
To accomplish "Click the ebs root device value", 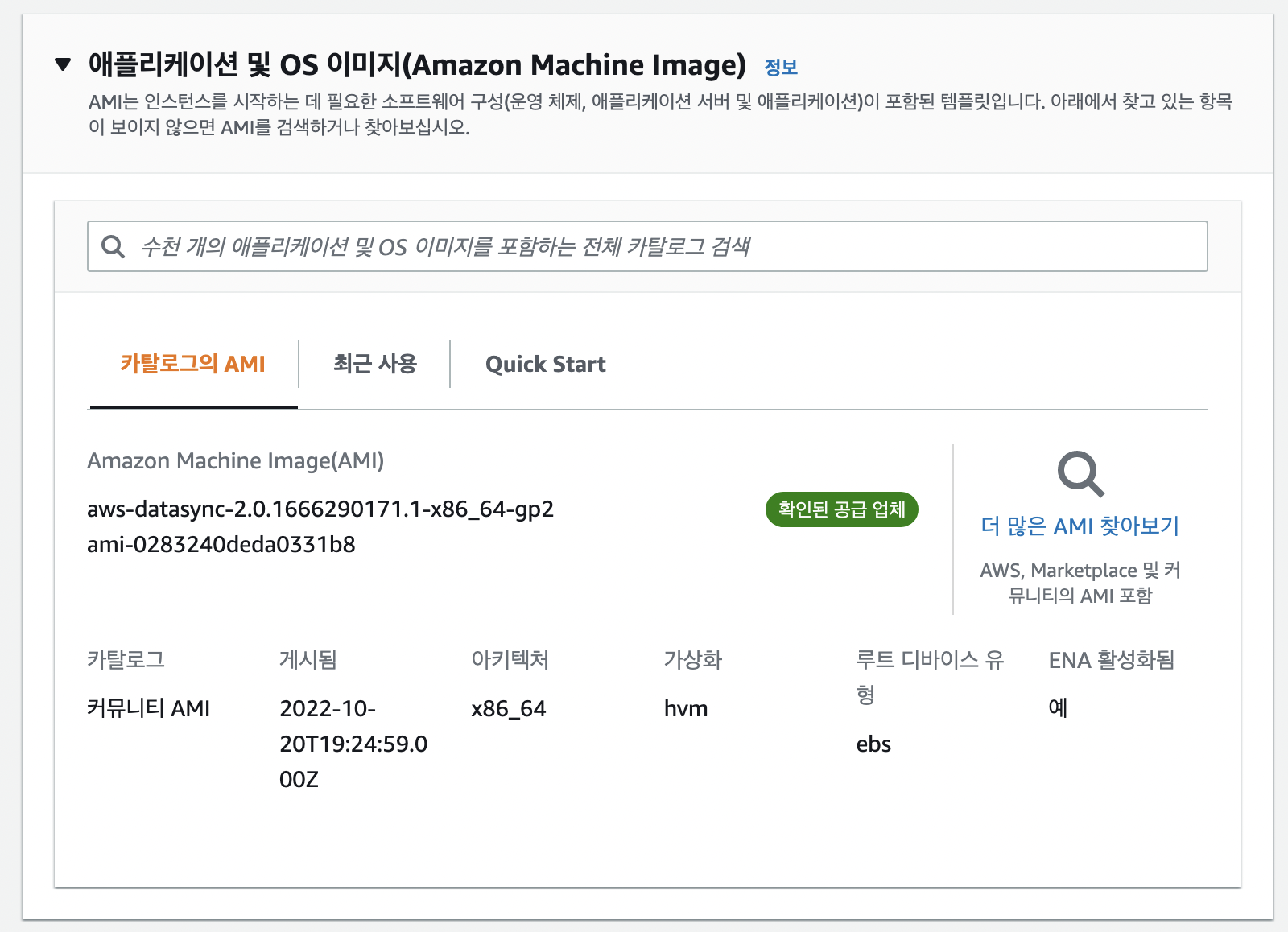I will pyautogui.click(x=873, y=744).
